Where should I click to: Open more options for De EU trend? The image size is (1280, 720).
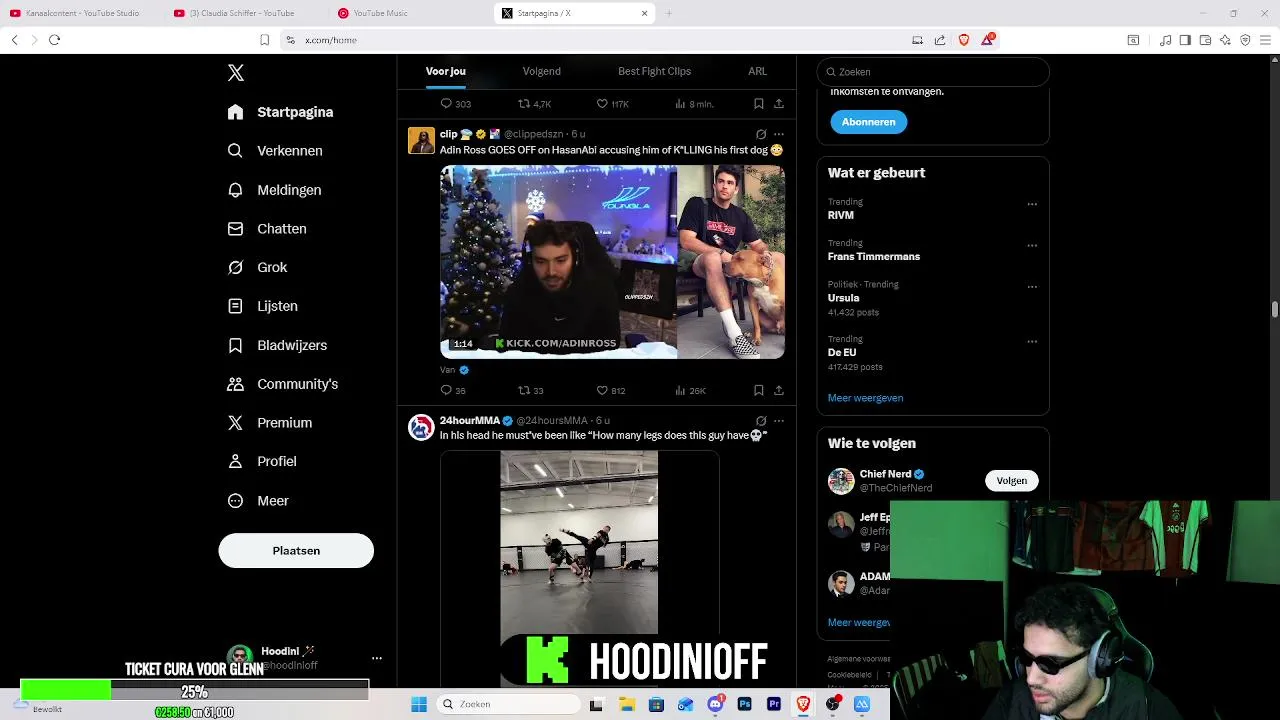coord(1032,341)
